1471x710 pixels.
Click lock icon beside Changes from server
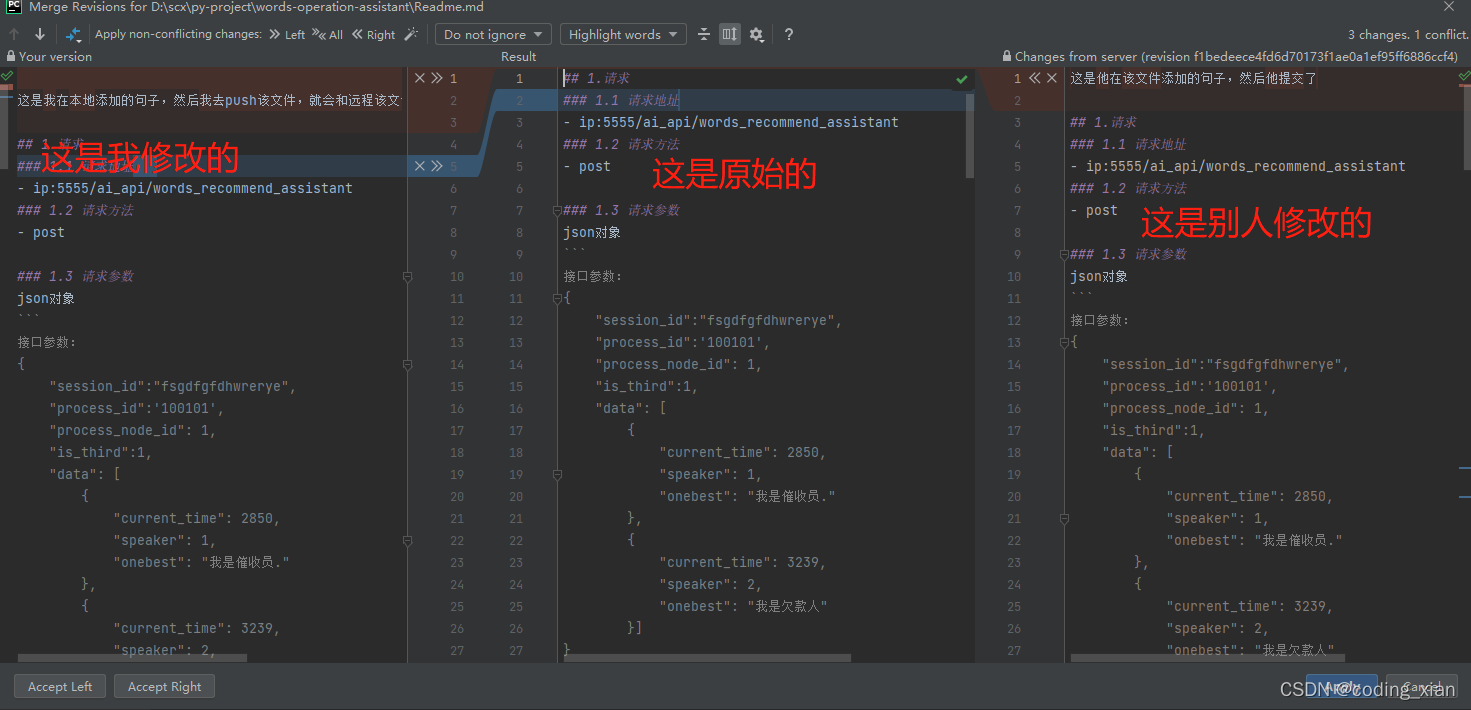click(x=1007, y=57)
